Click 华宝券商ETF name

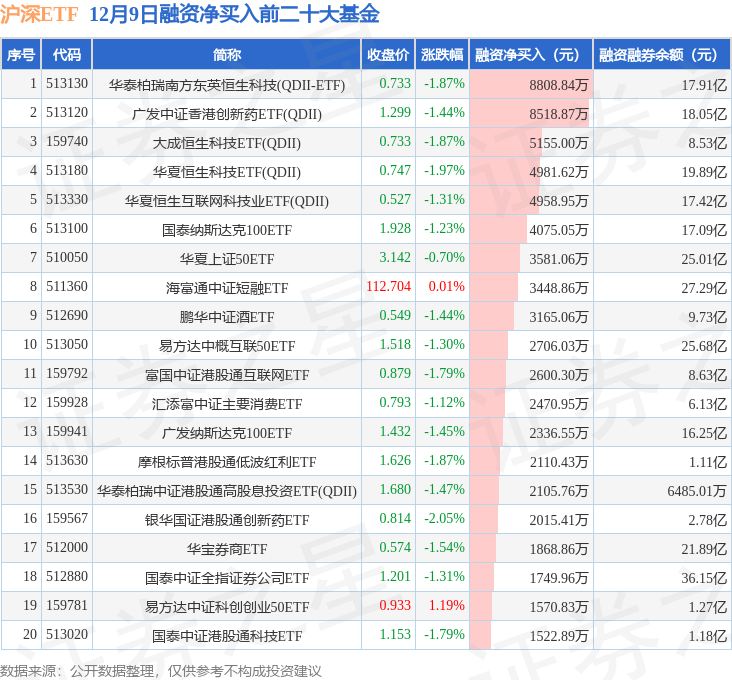click(x=227, y=548)
